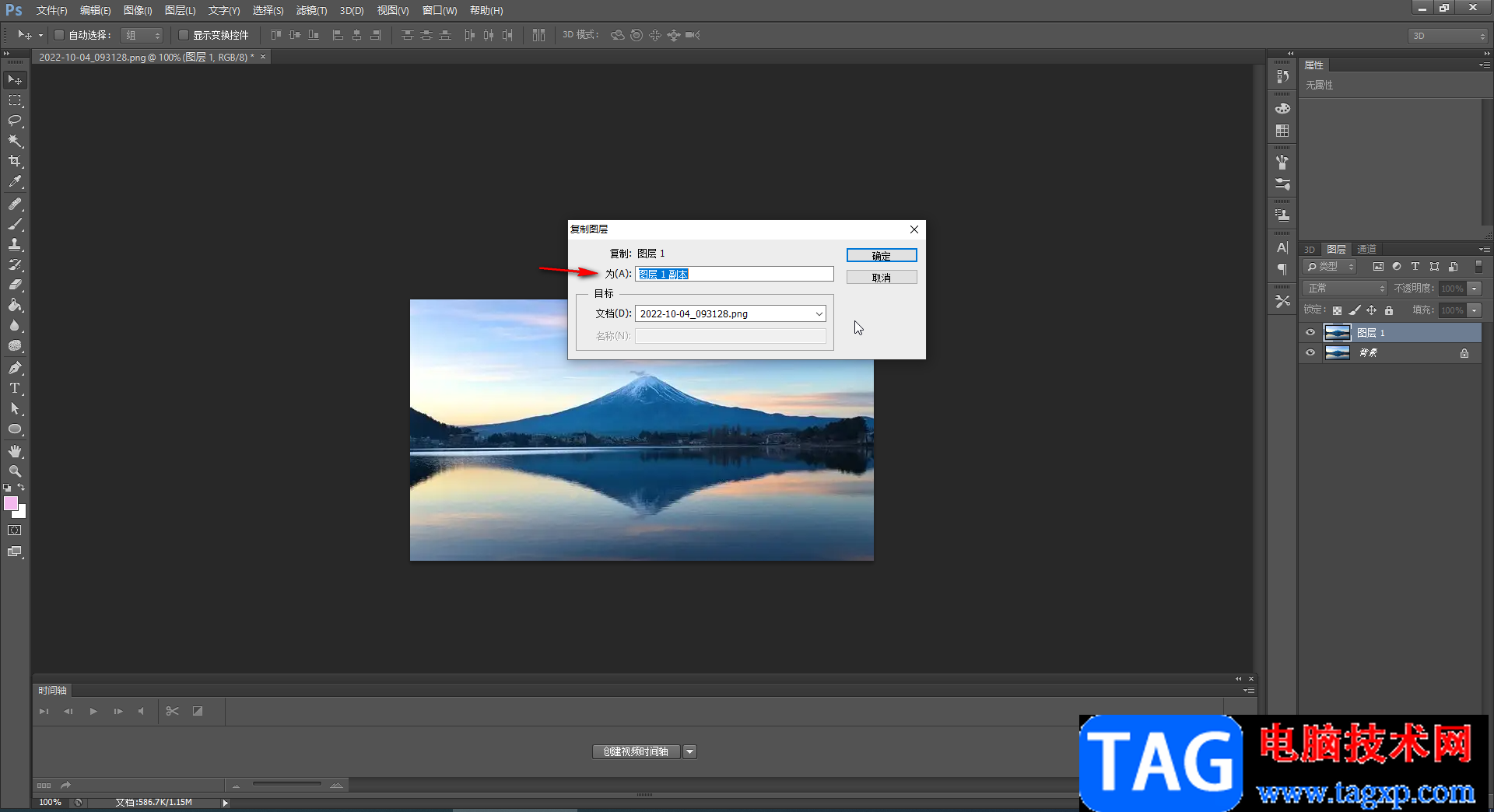
Task: Select the Hand tool
Action: pos(15,451)
